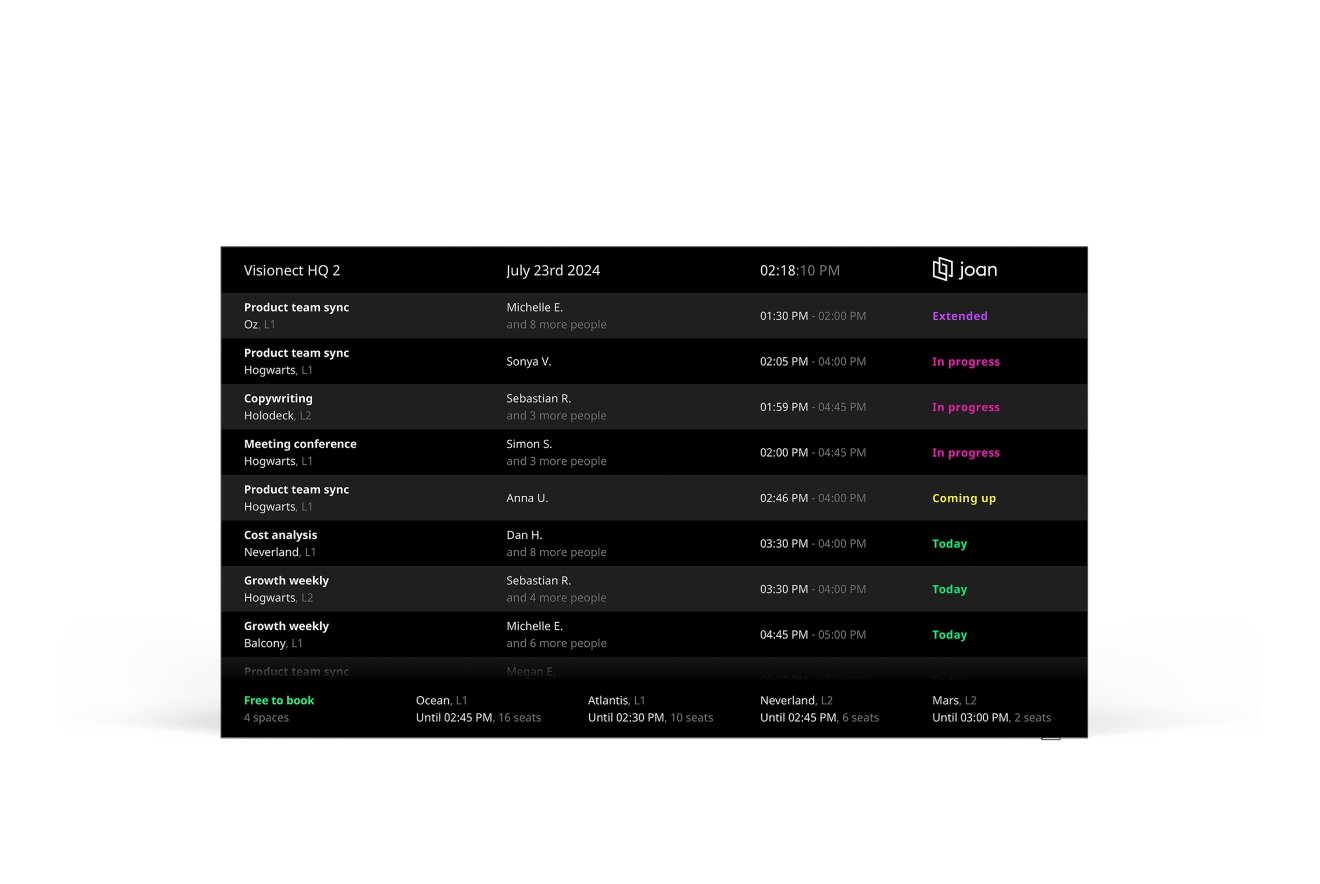Click Today status for Cost analysis
The width and height of the screenshot is (1320, 884).
[x=949, y=544]
